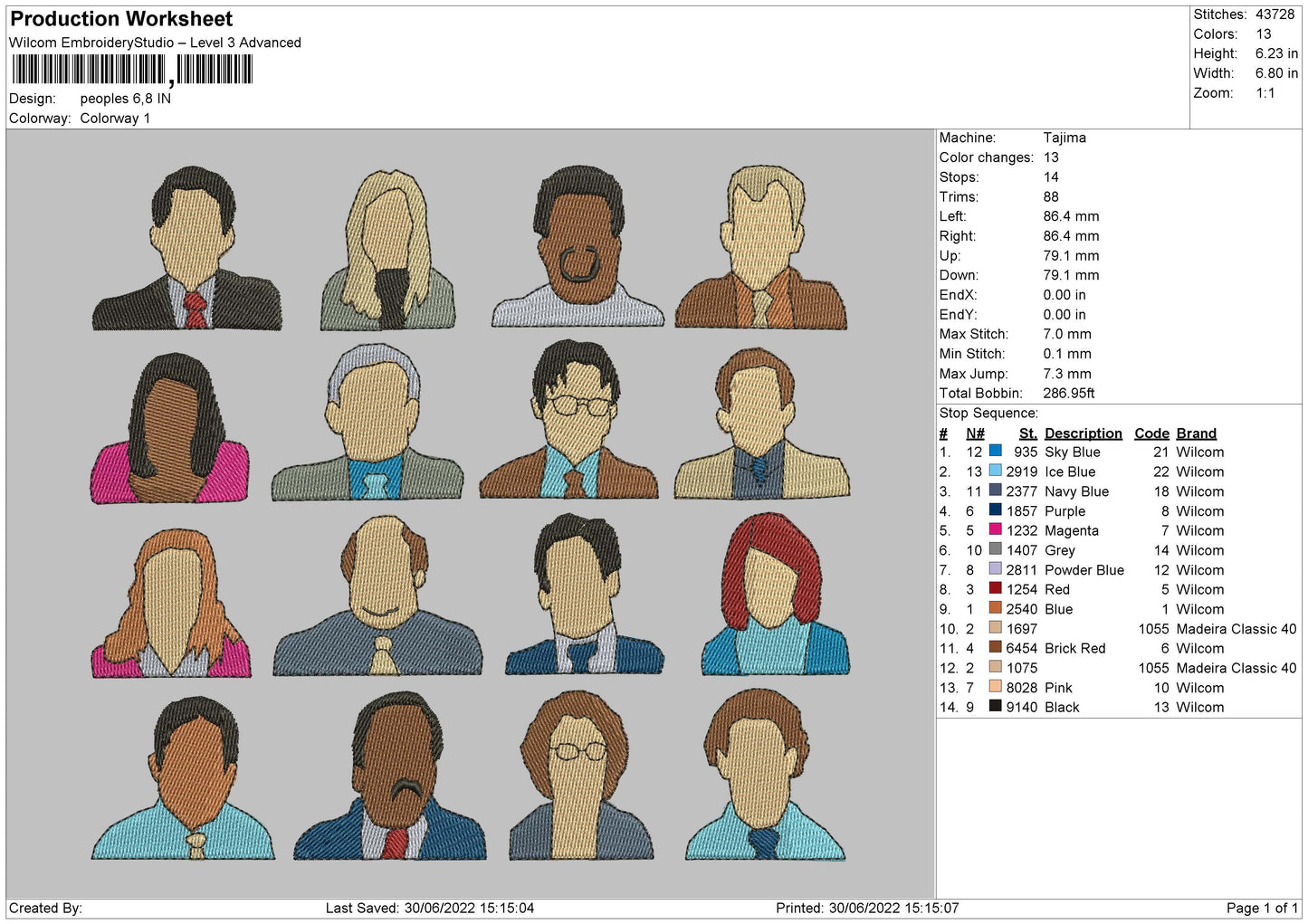
Task: Click the mustached man in navy suit
Action: pyautogui.click(x=390, y=776)
